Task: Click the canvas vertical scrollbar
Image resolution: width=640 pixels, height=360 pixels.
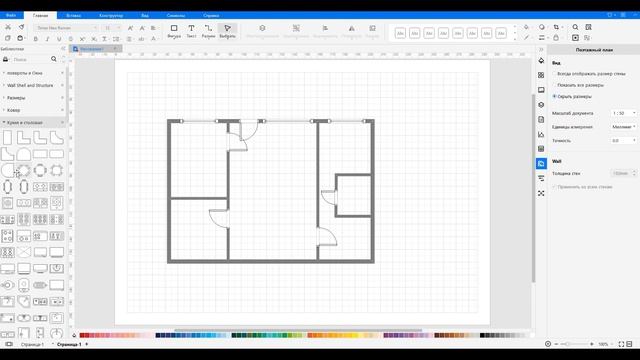Action: click(533, 188)
